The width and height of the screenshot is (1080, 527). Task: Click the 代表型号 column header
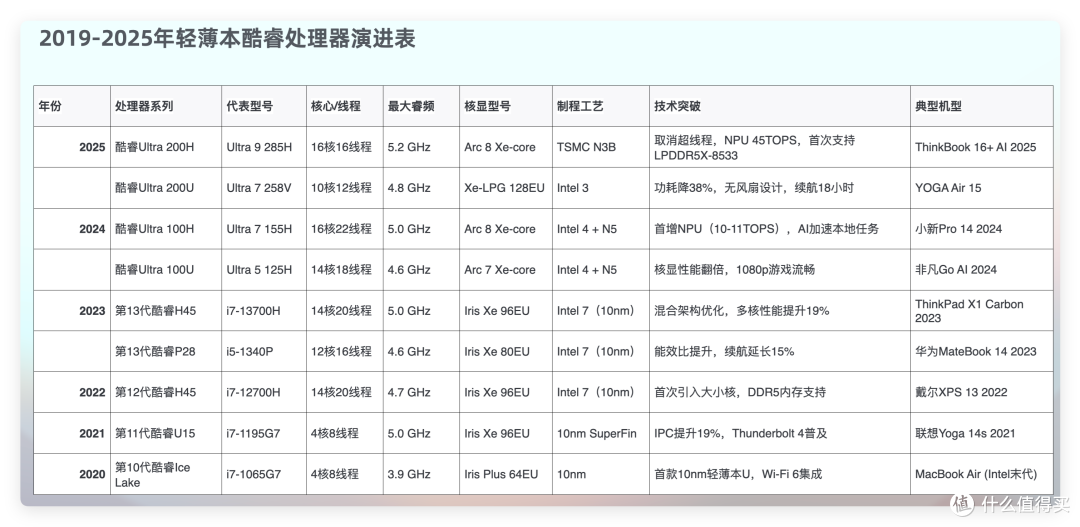click(x=264, y=106)
